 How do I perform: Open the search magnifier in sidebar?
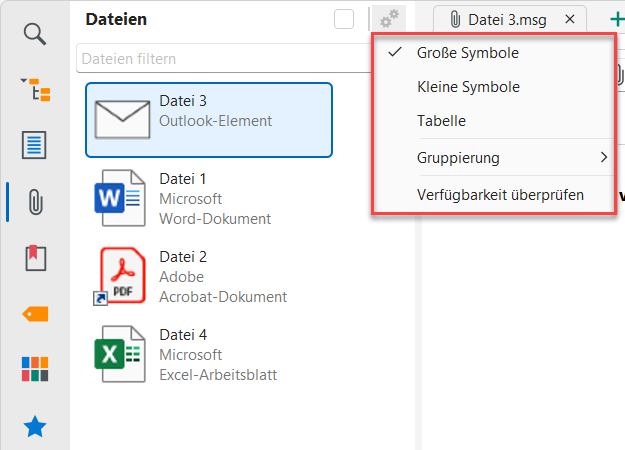tap(35, 34)
